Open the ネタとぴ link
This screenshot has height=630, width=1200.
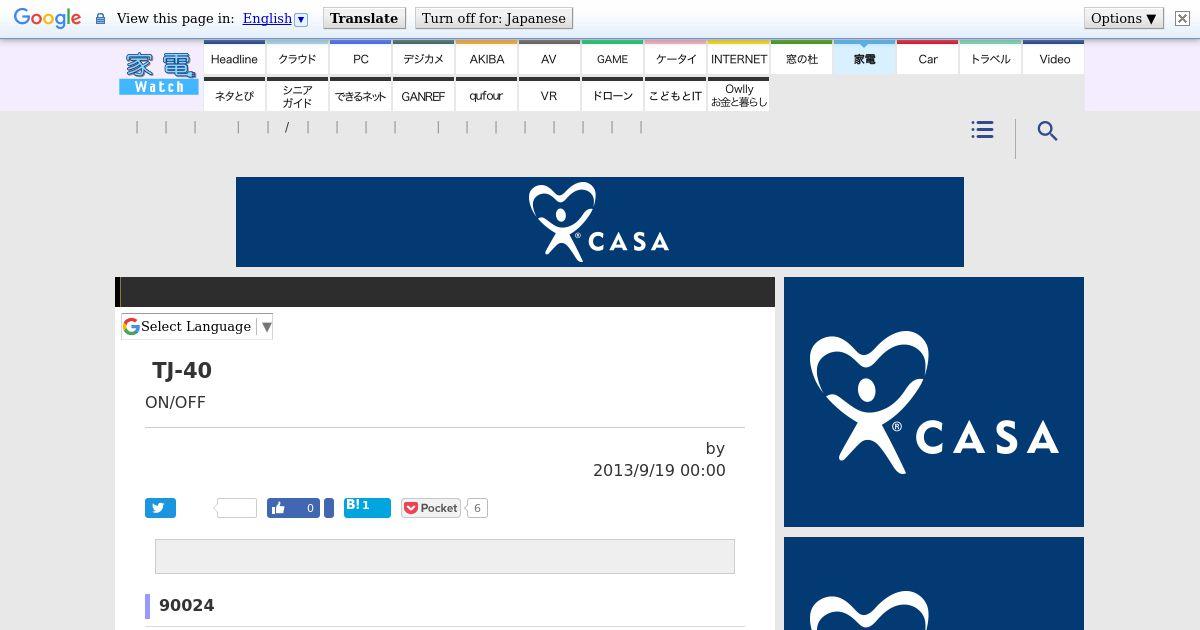tap(234, 95)
